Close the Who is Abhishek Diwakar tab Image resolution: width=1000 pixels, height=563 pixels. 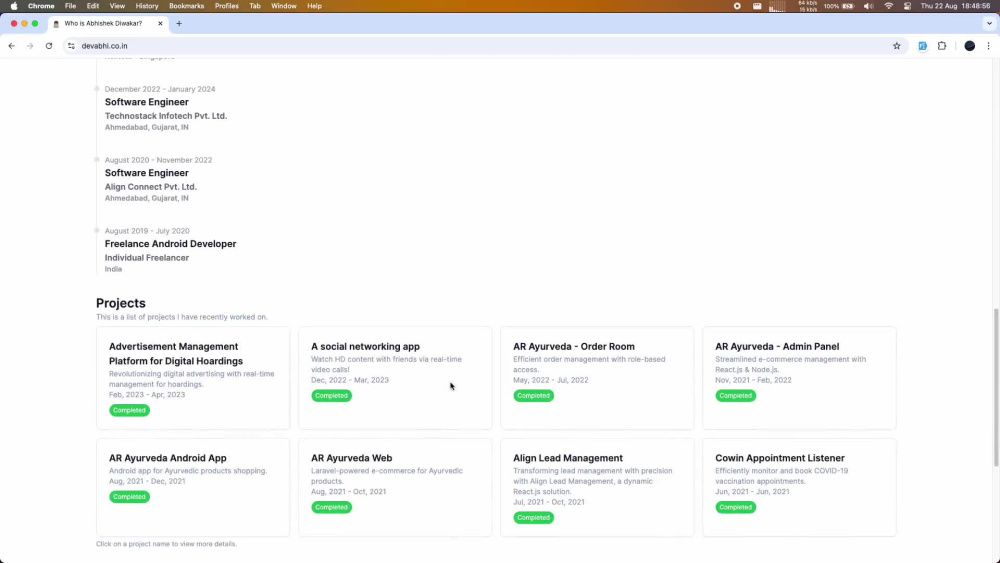point(160,24)
